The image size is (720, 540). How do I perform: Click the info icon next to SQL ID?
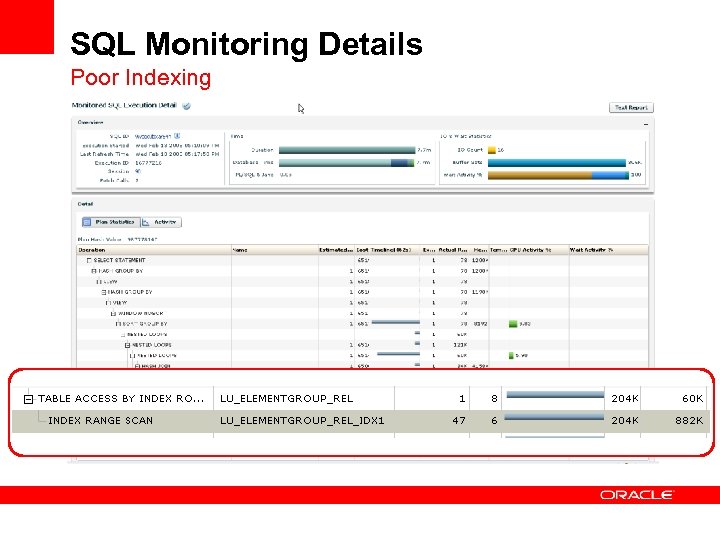pyautogui.click(x=177, y=136)
